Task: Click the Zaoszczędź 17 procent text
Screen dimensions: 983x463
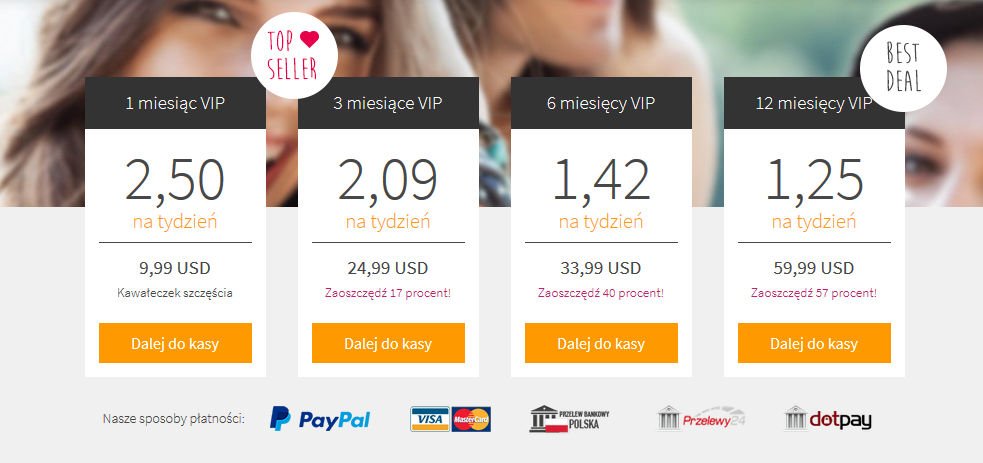Action: (388, 293)
